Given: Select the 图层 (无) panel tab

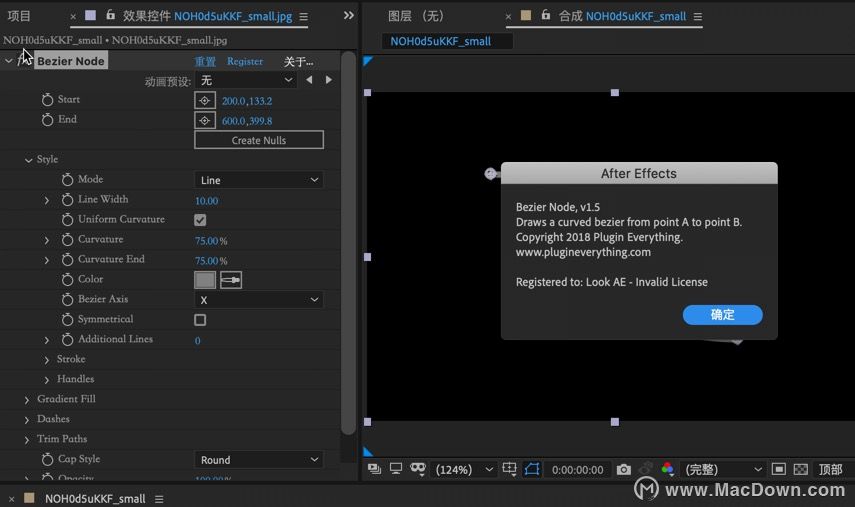Looking at the screenshot, I should click(416, 16).
